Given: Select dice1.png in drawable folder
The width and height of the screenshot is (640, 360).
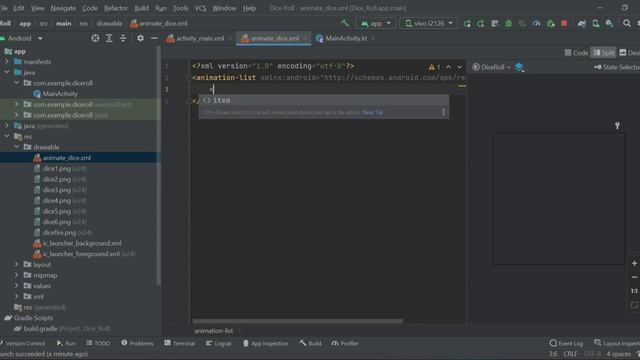Looking at the screenshot, I should 57,169.
